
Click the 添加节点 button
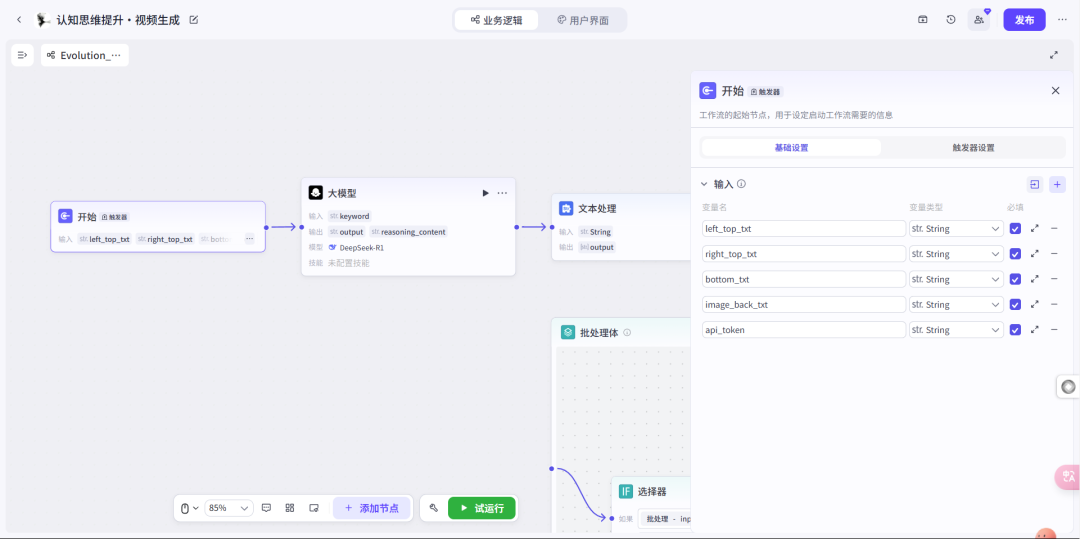point(371,508)
